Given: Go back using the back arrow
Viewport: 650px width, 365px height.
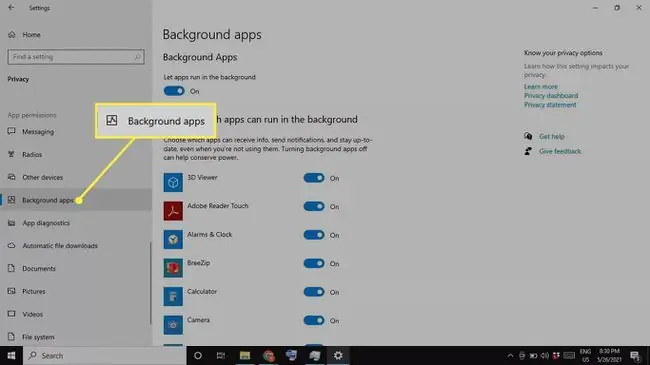Looking at the screenshot, I should coord(11,7).
